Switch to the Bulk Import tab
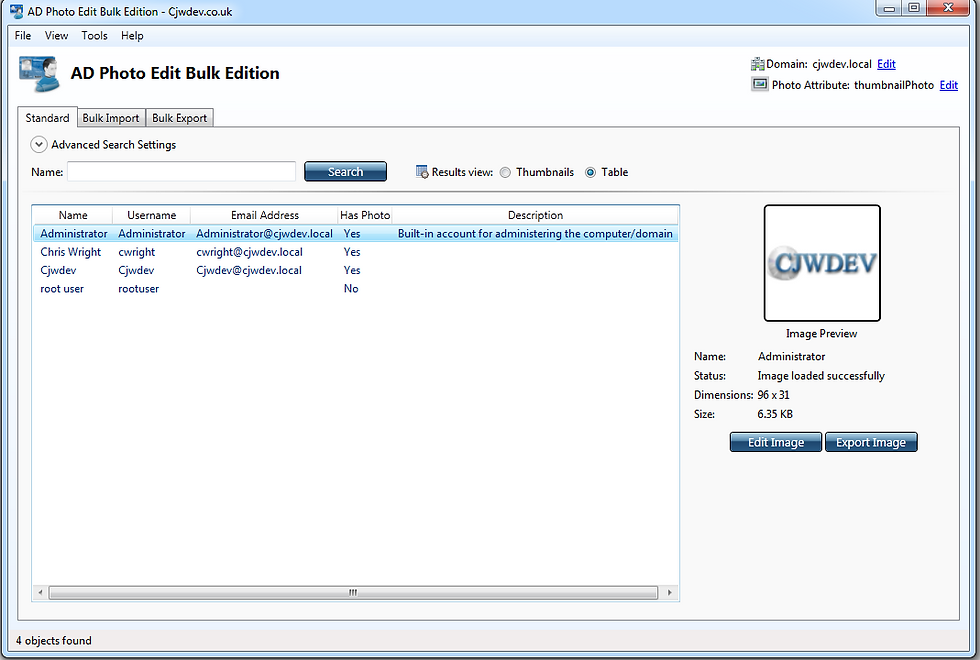The image size is (980, 660). tap(111, 118)
